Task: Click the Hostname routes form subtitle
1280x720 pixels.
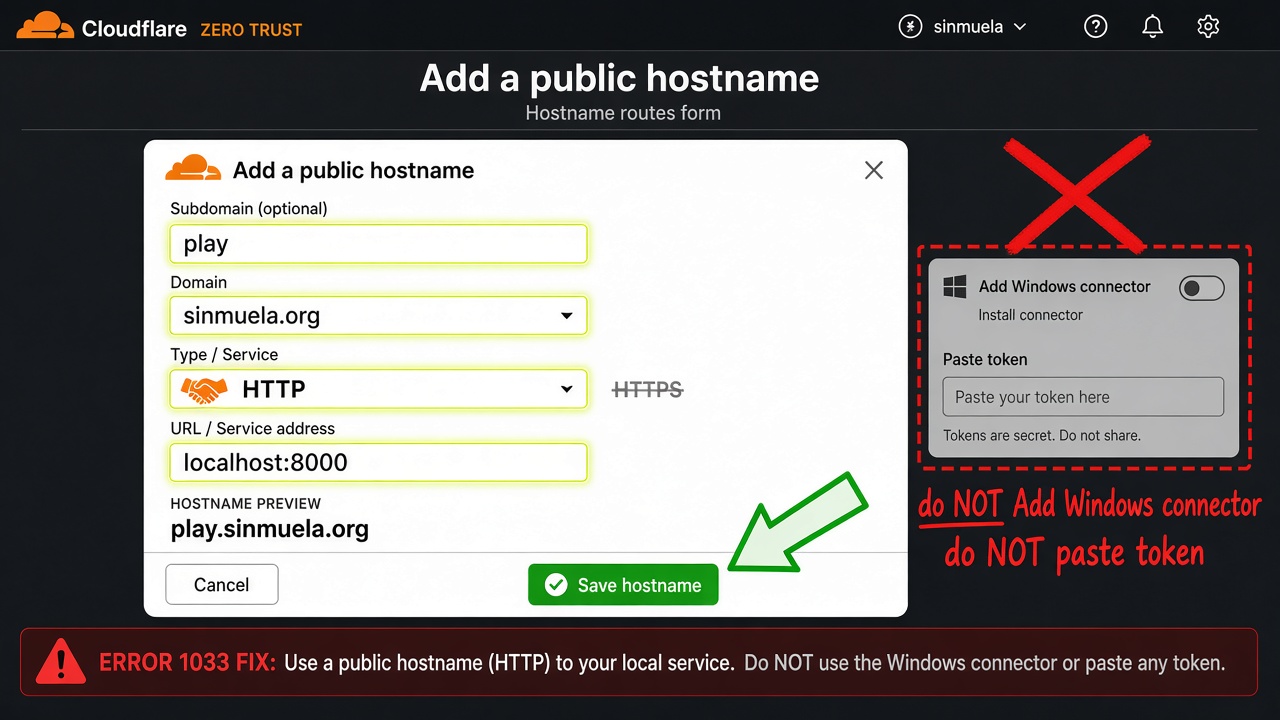Action: tap(623, 113)
